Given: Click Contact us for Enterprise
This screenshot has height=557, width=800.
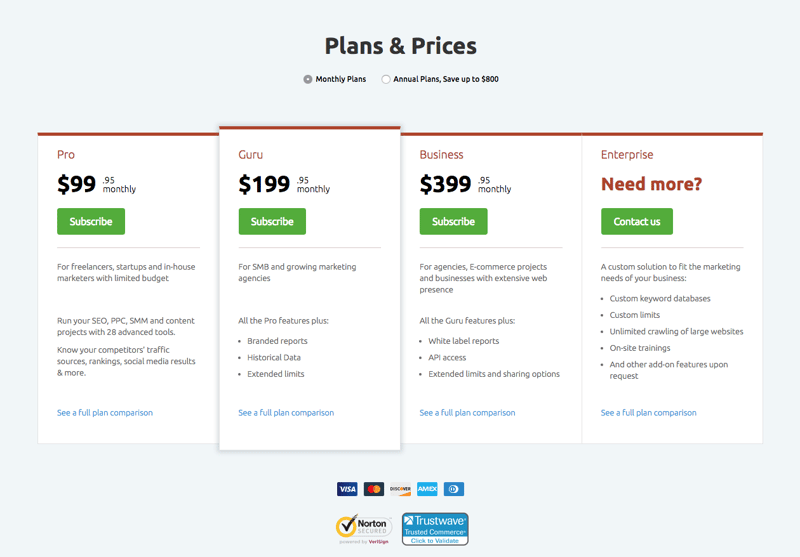Looking at the screenshot, I should point(637,221).
